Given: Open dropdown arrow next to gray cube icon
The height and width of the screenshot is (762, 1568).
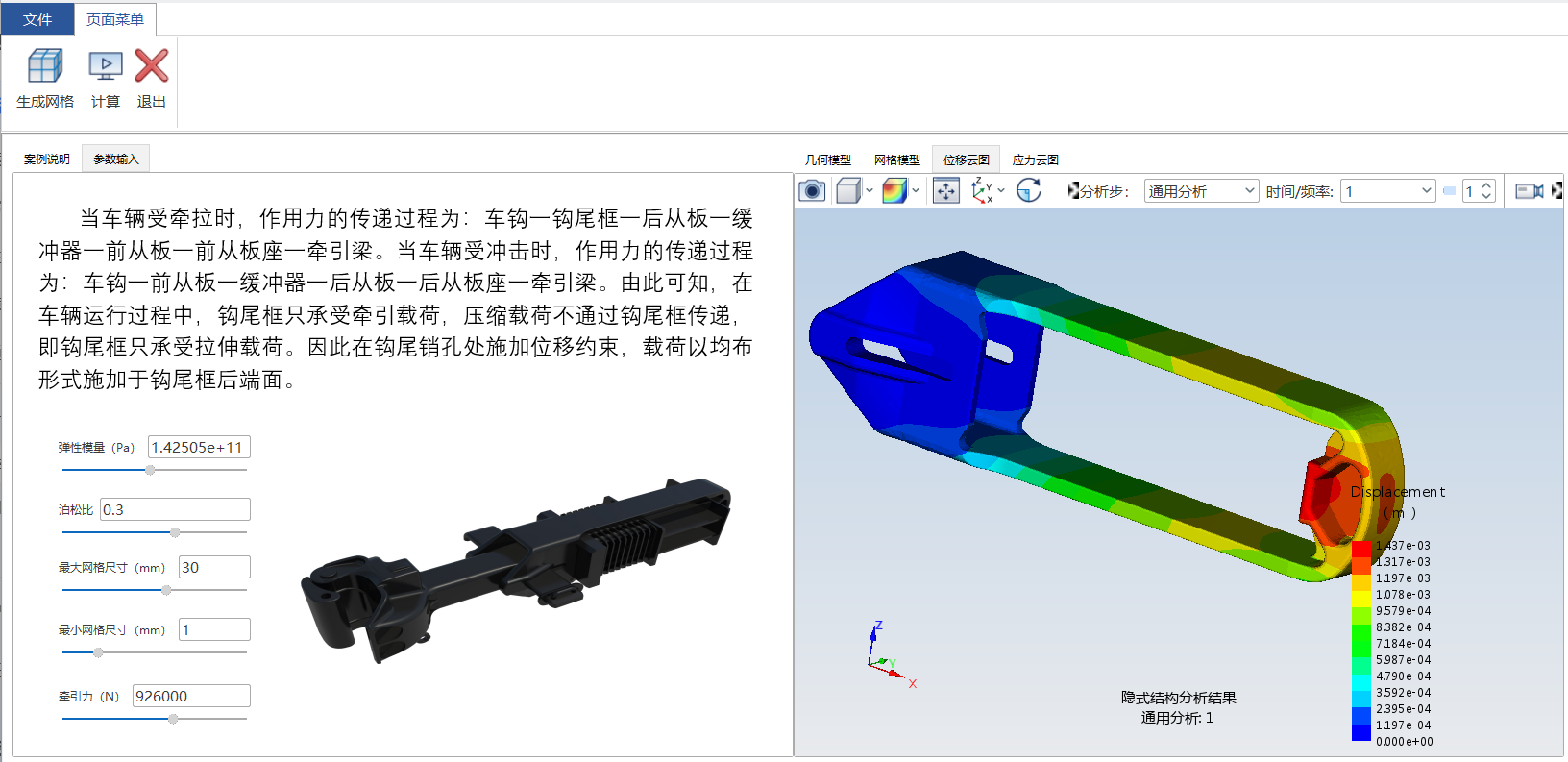Looking at the screenshot, I should [x=870, y=190].
